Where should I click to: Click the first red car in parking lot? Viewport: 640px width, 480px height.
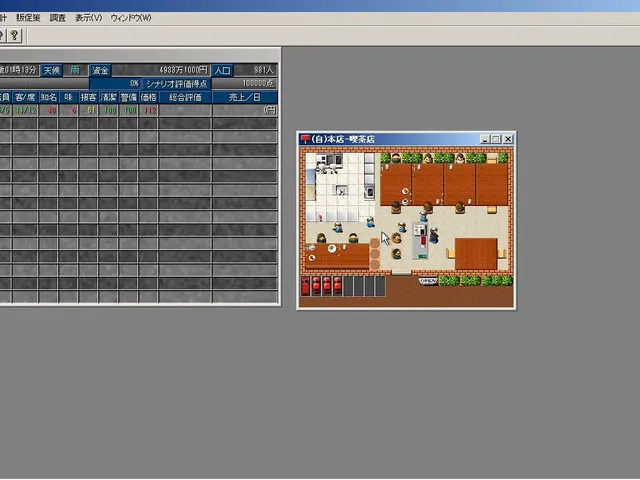[306, 285]
